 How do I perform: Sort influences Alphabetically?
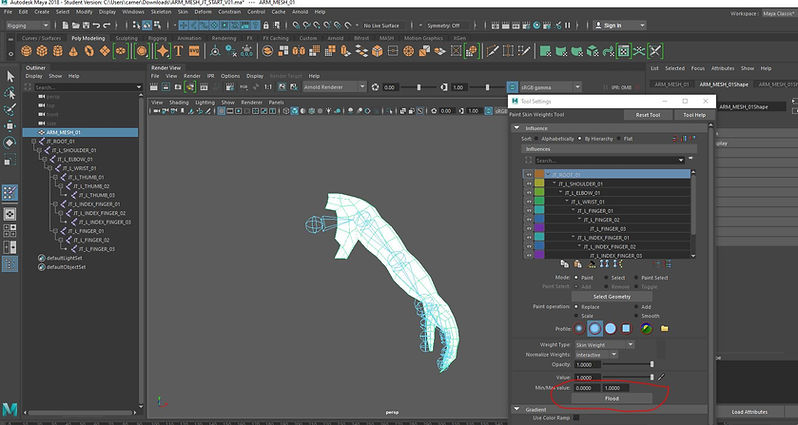pos(536,138)
